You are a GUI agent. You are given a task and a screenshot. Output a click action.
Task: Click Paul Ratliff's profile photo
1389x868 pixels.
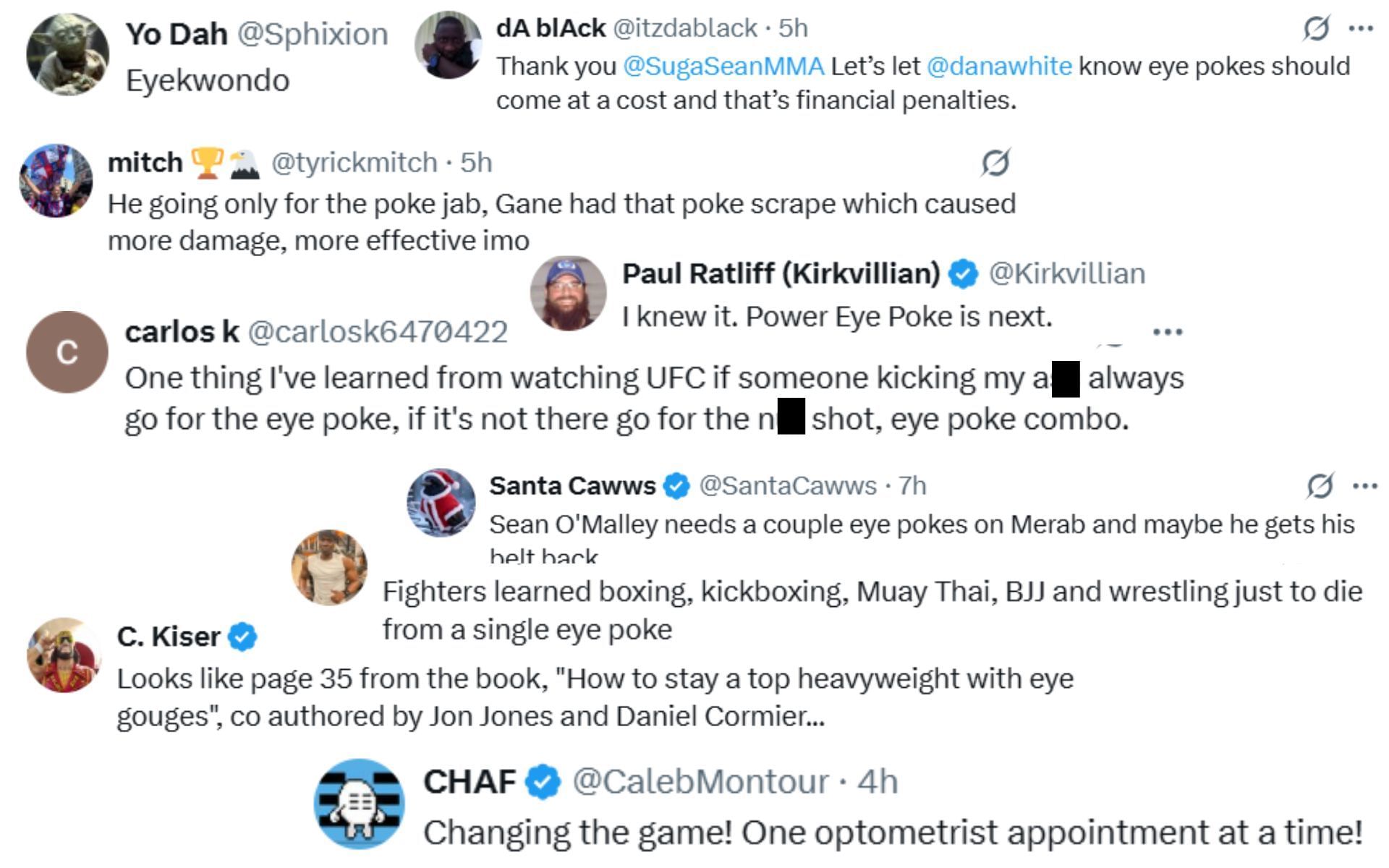coord(572,292)
